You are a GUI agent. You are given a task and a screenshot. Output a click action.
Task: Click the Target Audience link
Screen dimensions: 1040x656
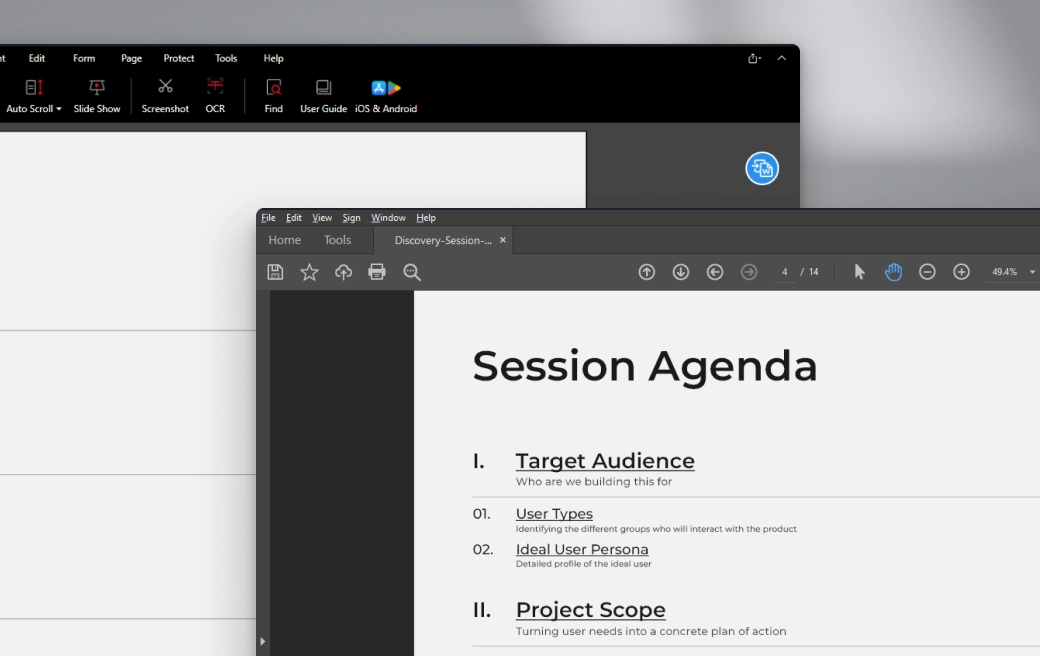pyautogui.click(x=605, y=461)
